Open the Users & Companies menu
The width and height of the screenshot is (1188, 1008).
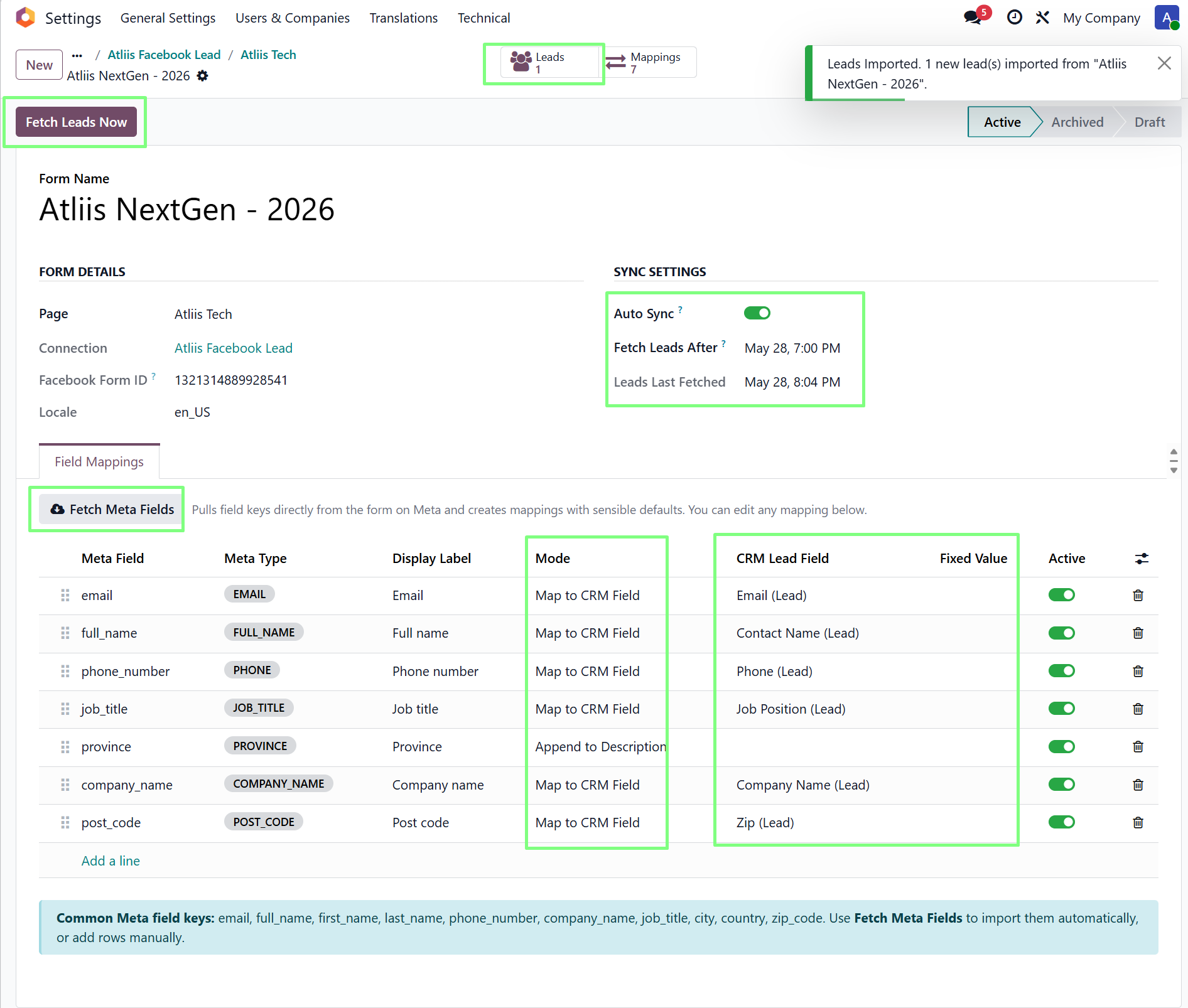293,18
